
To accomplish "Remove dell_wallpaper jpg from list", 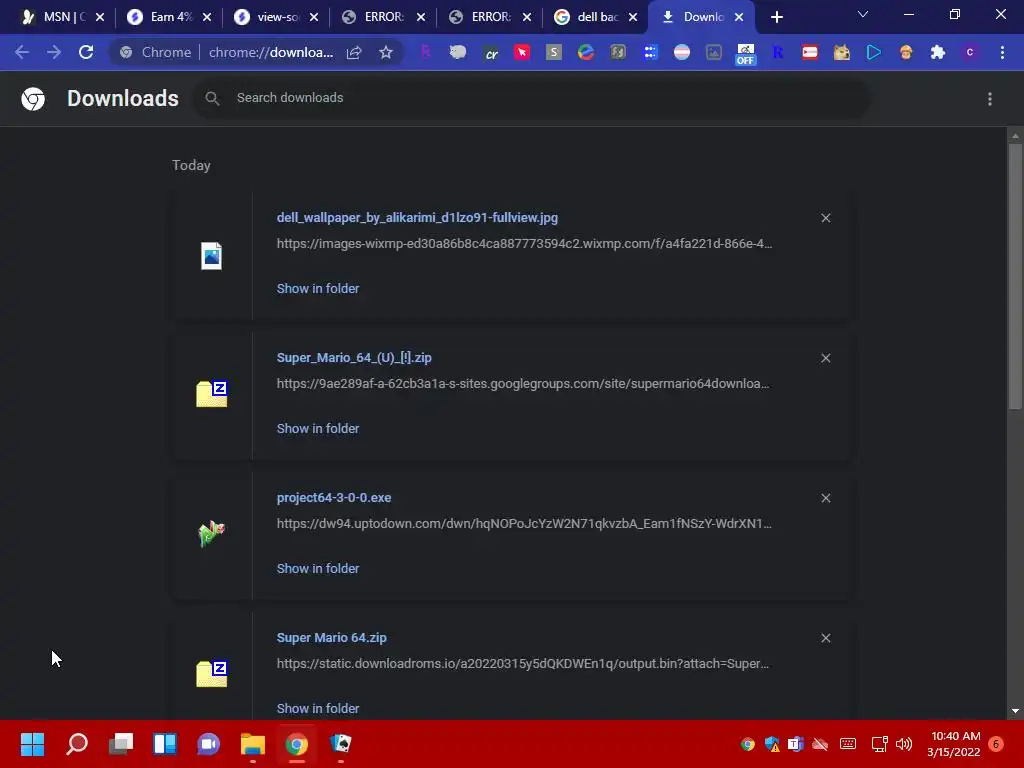I will tap(825, 218).
